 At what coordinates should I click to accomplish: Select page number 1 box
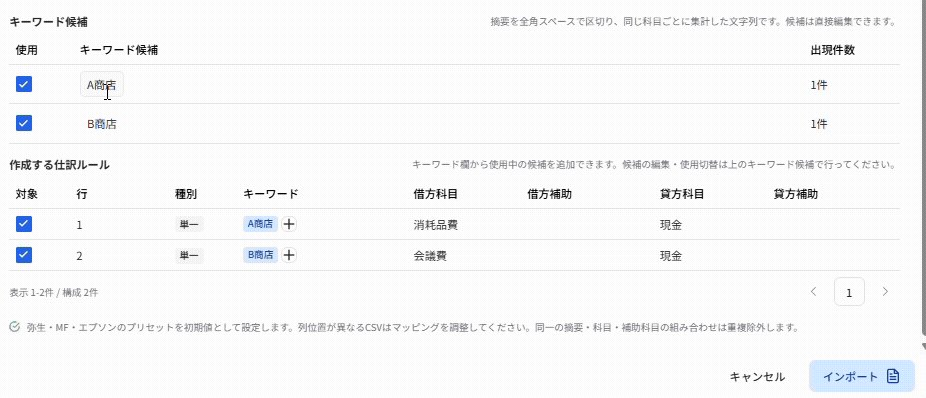click(x=849, y=292)
